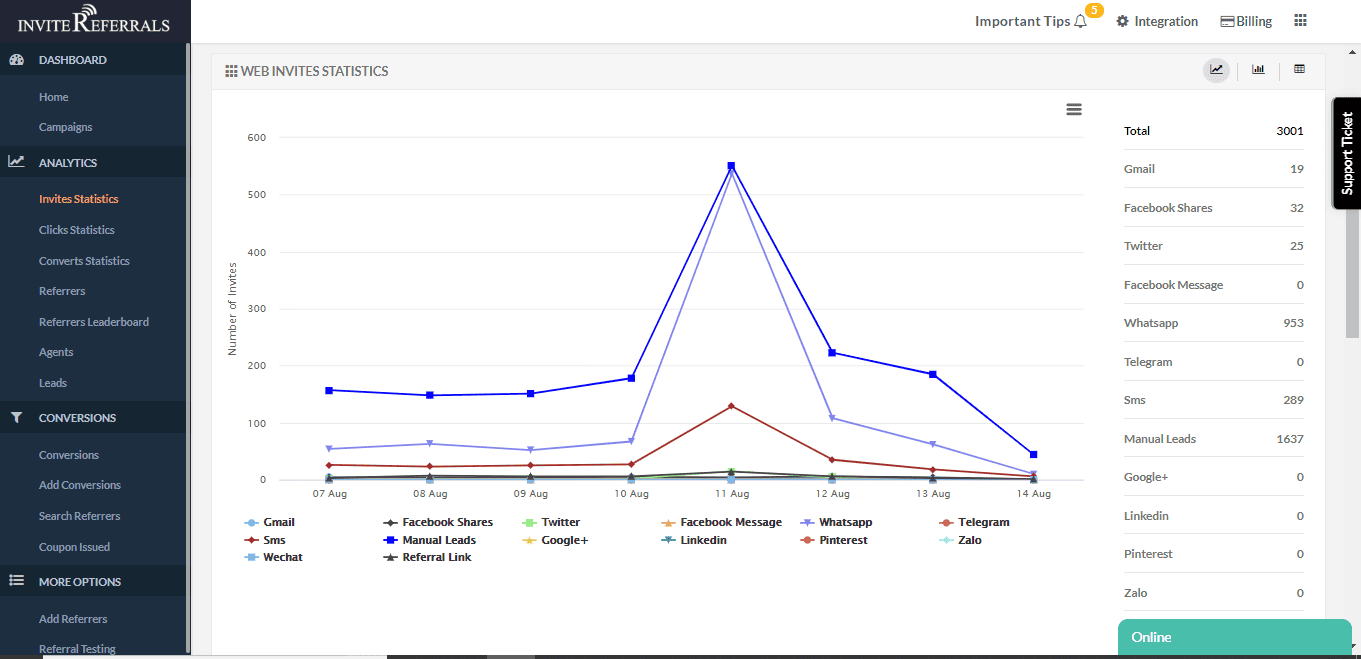Go to Referrers Leaderboard page
The width and height of the screenshot is (1361, 659).
tap(94, 322)
